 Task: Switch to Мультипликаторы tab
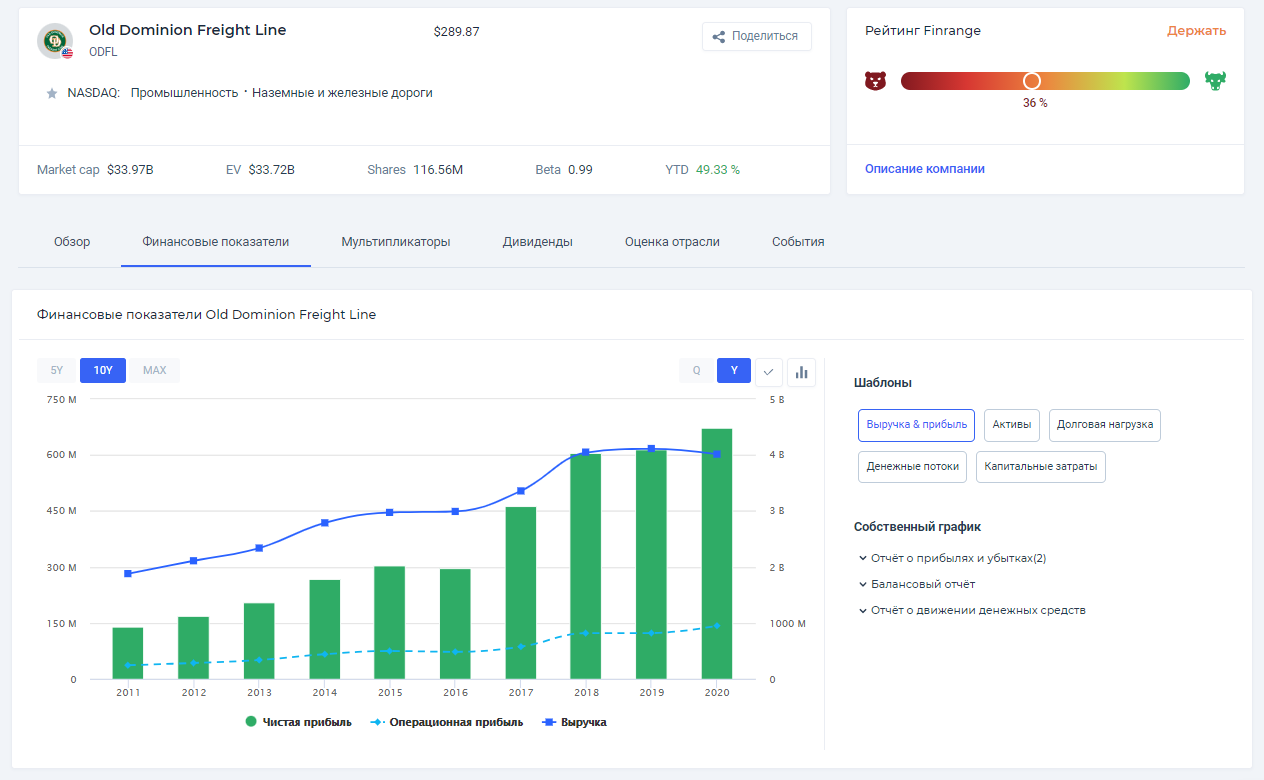pos(396,242)
